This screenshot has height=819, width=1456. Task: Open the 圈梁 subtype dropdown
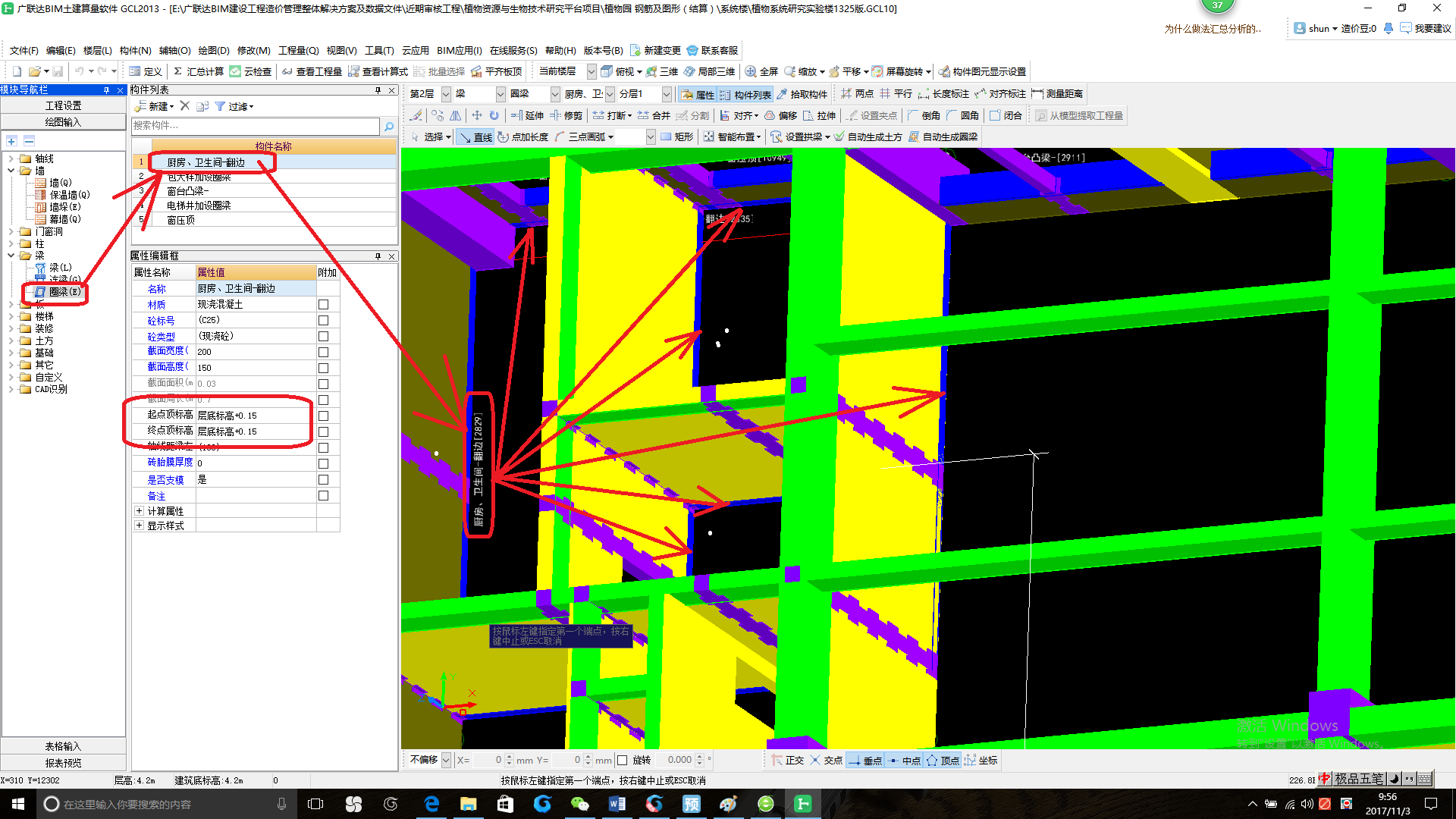[555, 94]
